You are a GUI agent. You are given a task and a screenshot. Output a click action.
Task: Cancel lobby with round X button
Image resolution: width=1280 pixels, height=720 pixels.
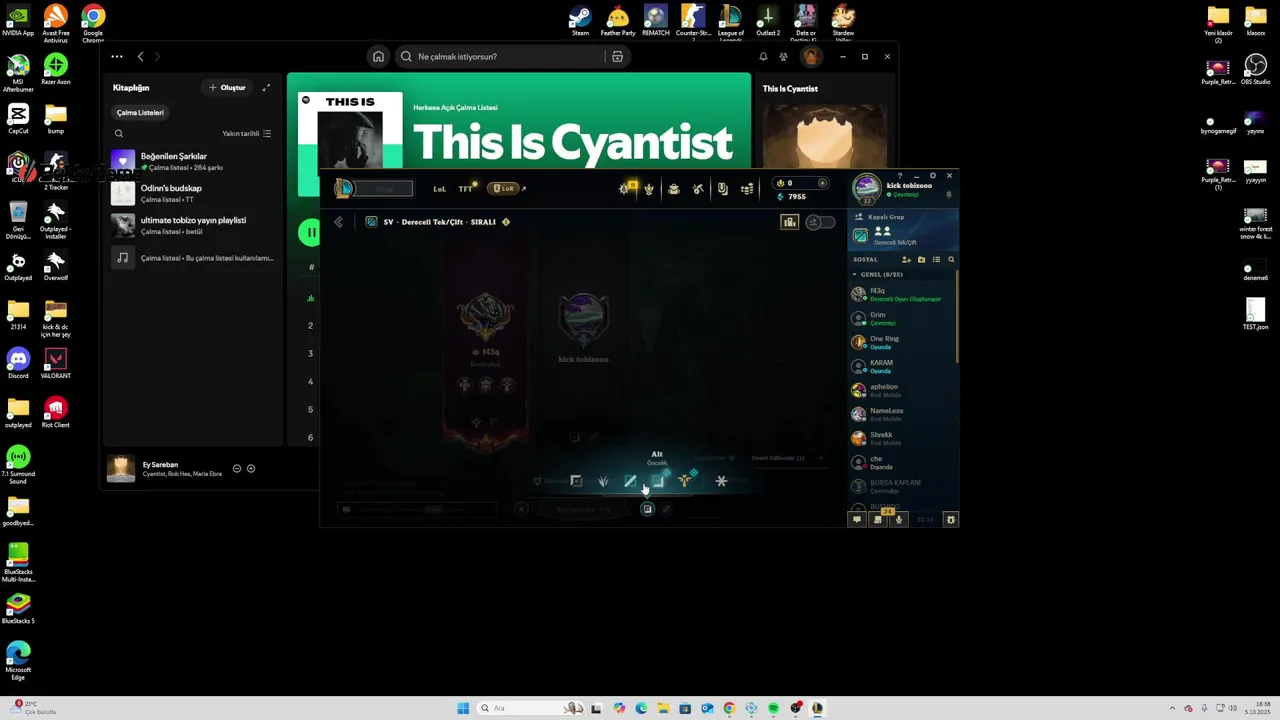pyautogui.click(x=521, y=509)
